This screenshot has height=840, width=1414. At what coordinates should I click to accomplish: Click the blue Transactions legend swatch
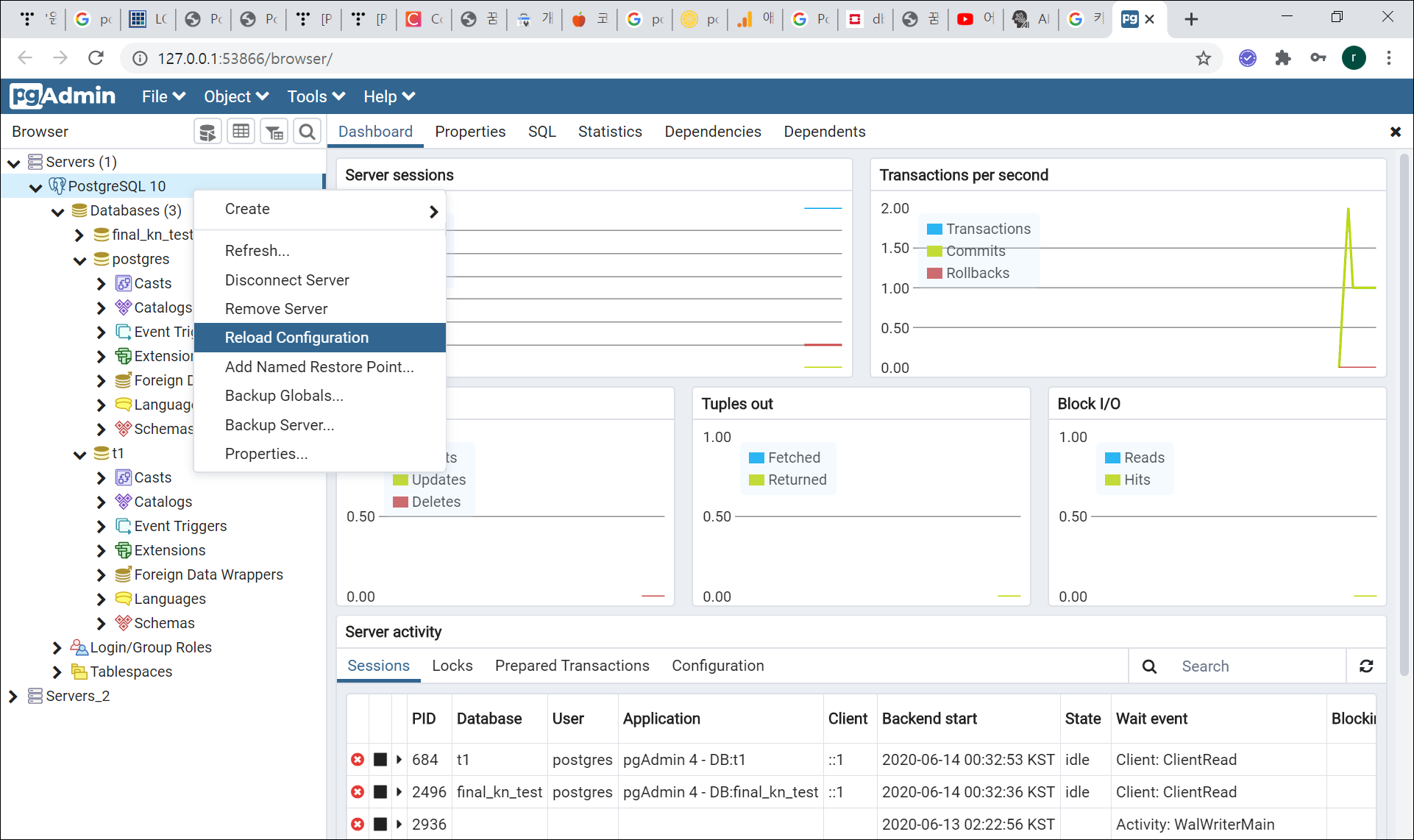pyautogui.click(x=934, y=229)
